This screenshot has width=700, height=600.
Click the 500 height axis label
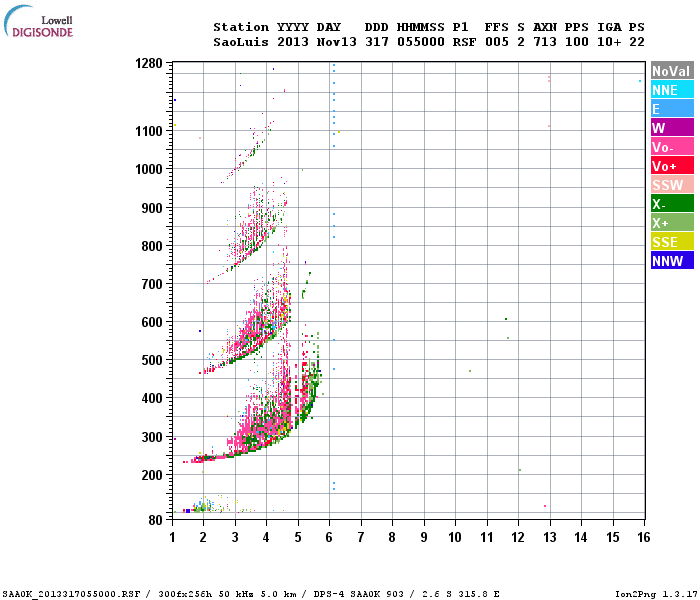pyautogui.click(x=152, y=360)
